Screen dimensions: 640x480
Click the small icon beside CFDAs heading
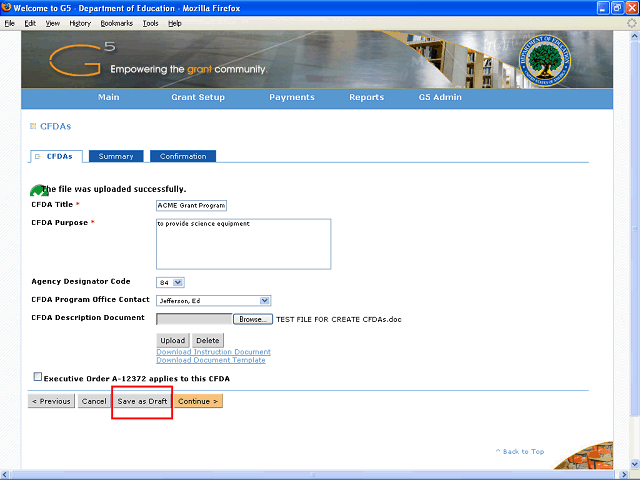(x=33, y=126)
